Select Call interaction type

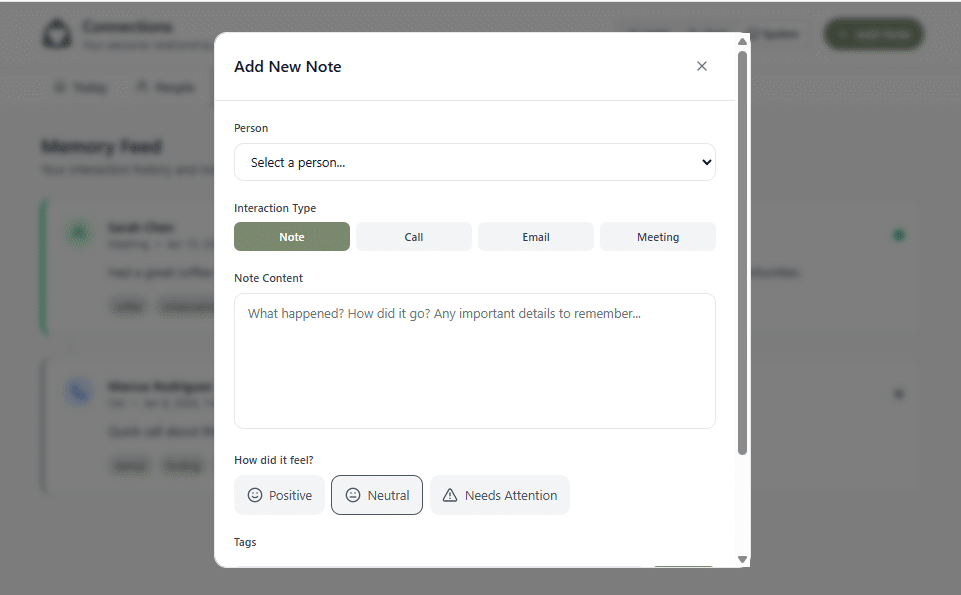(414, 237)
